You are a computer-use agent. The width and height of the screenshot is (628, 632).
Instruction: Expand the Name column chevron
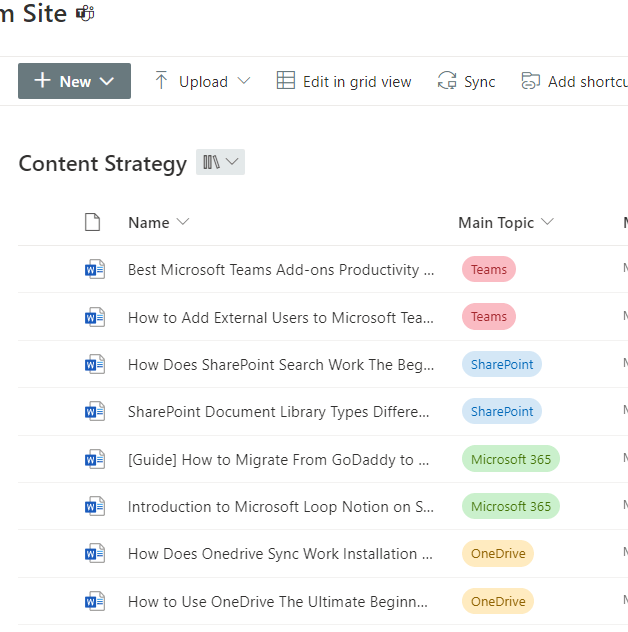(x=183, y=222)
